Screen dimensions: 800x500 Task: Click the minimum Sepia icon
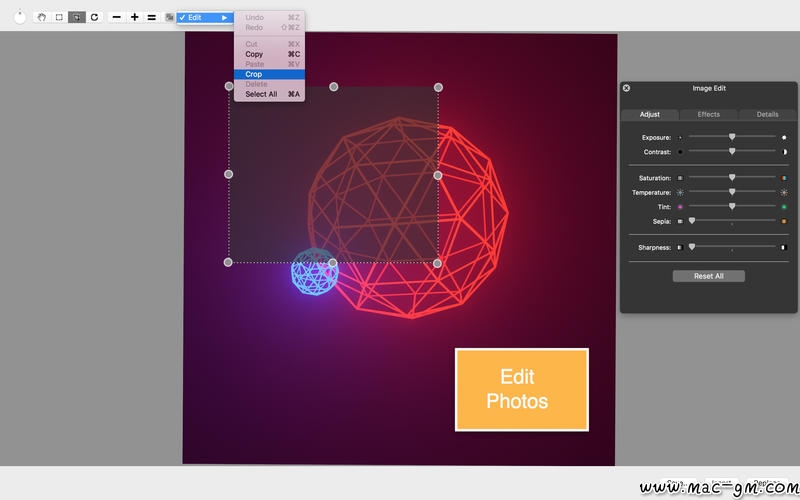(680, 221)
